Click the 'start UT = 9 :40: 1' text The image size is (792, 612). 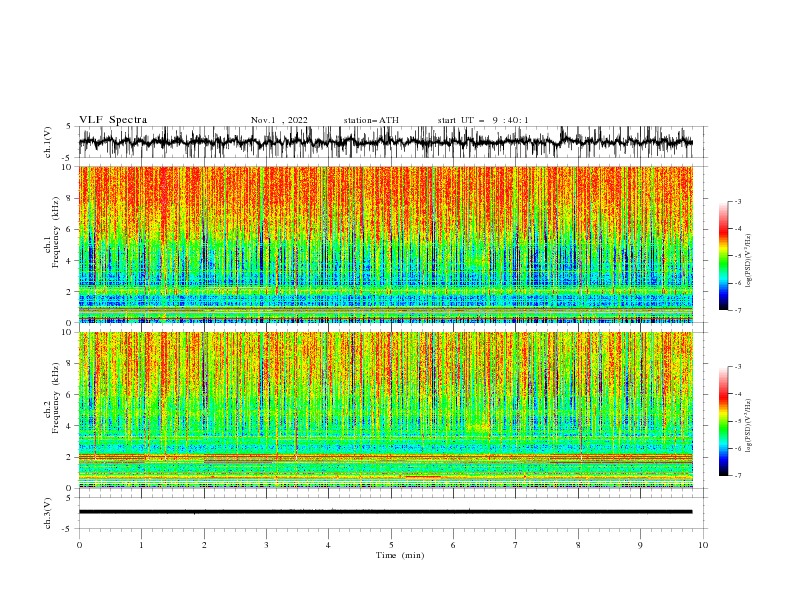[x=483, y=120]
